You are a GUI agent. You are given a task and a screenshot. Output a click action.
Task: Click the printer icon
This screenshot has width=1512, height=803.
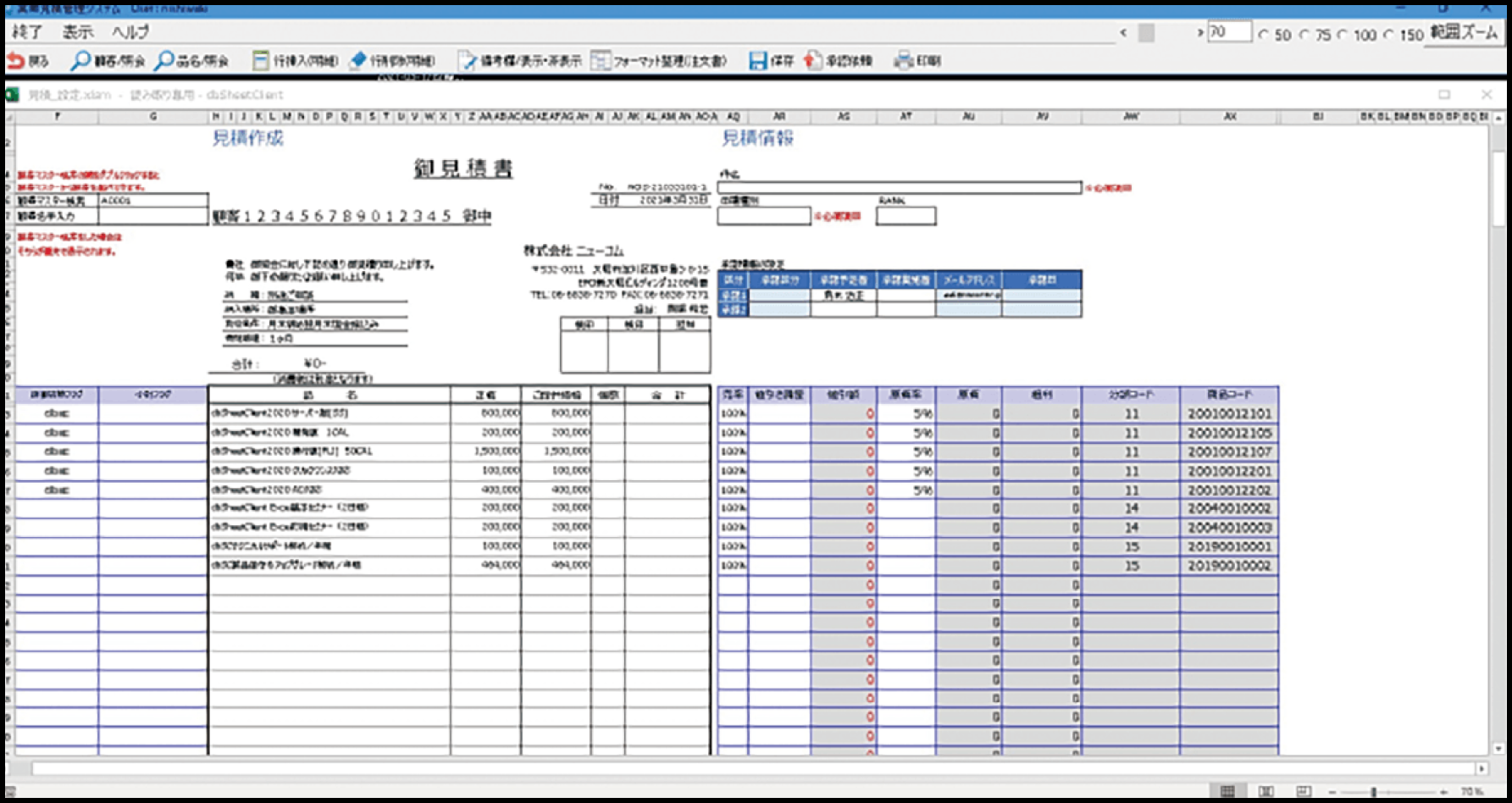[904, 60]
